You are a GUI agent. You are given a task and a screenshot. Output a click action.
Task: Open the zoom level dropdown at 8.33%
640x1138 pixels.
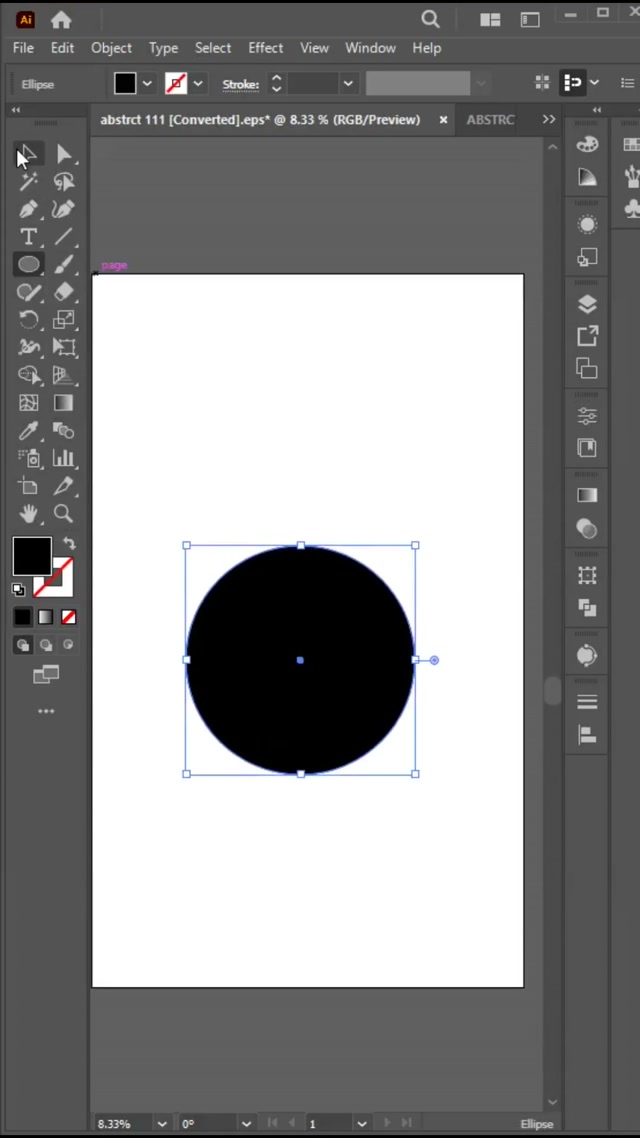pos(161,1124)
